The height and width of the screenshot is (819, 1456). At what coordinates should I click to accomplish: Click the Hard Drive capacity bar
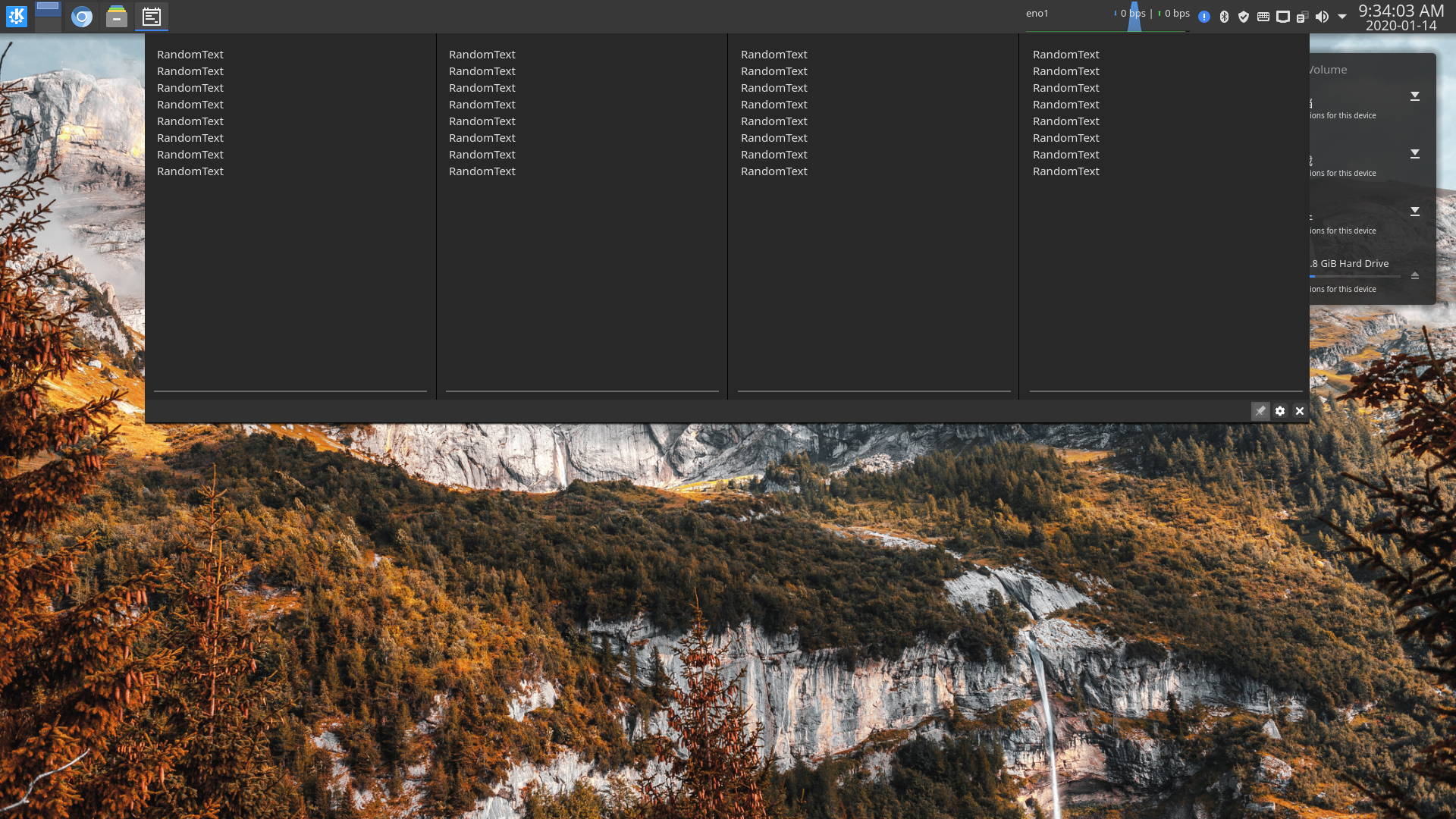coord(1354,277)
